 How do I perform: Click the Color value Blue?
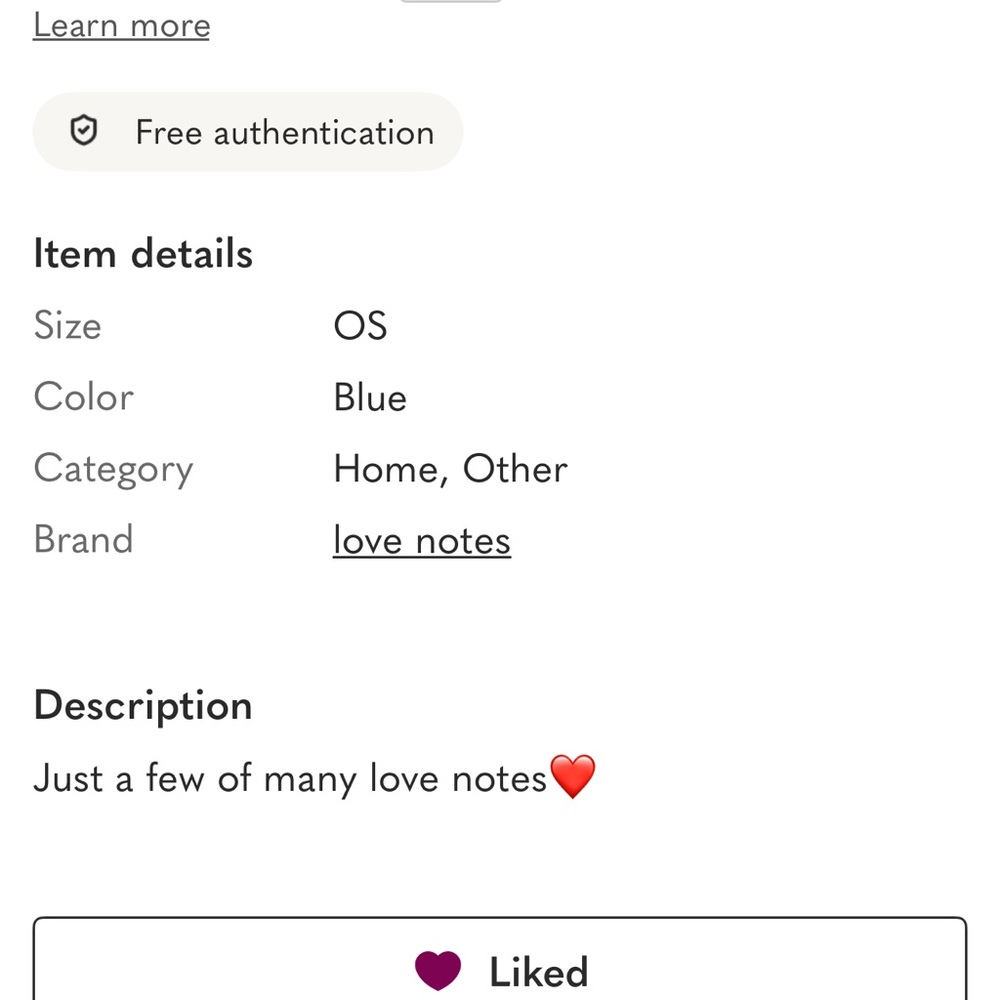(x=370, y=397)
